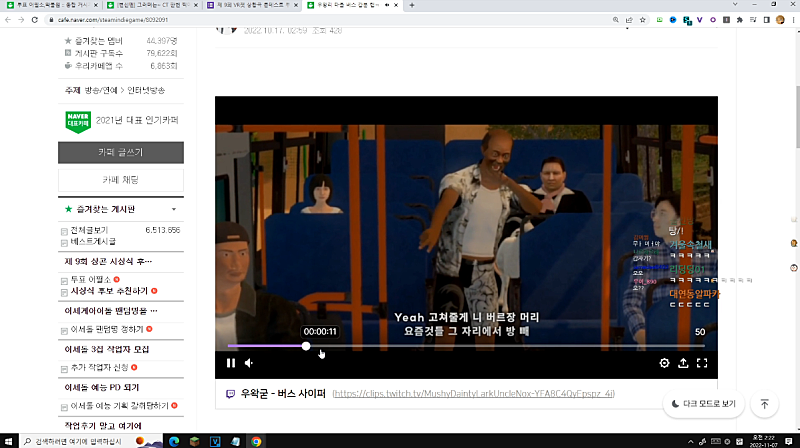The height and width of the screenshot is (448, 800).
Task: Open the Chrome extensions puzzle icon
Action: coord(739,20)
